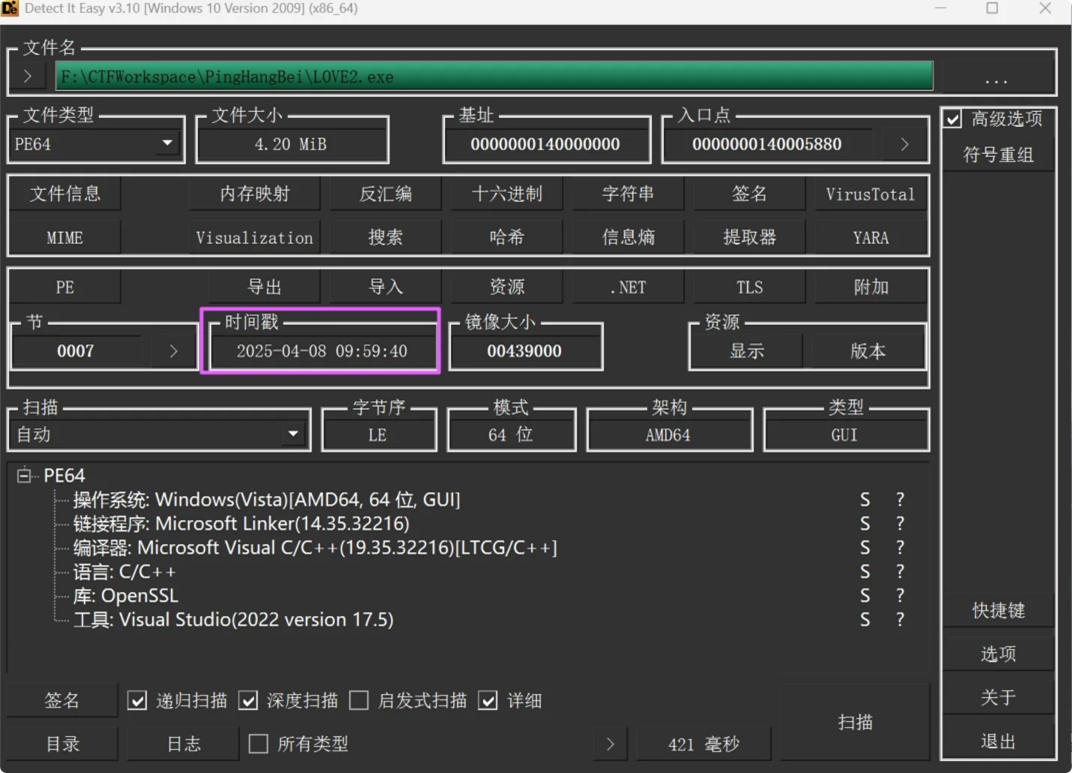Open the 导出 exports view
Screen dimensions: 1072x773
264,287
